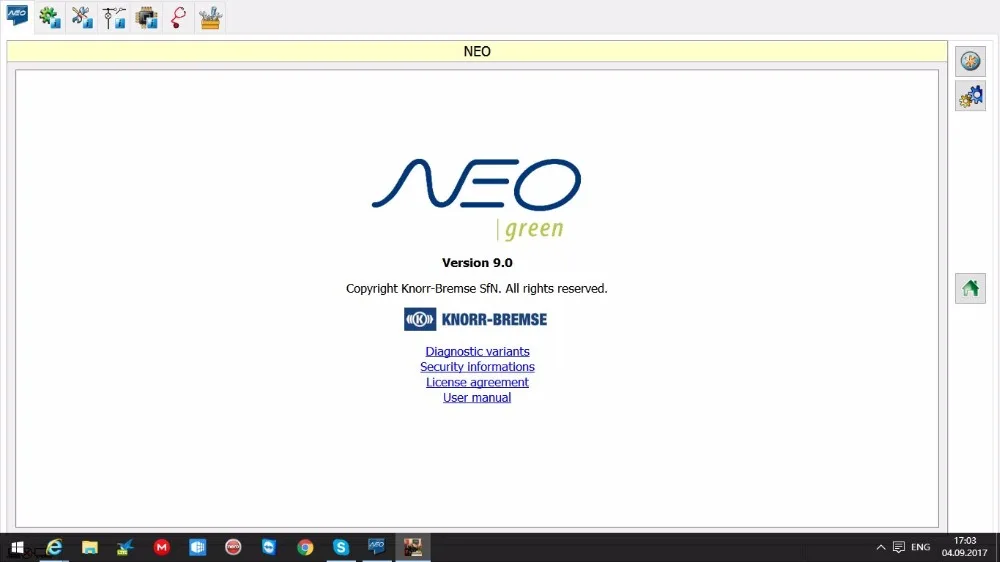Click the NEO title in yellow header

coord(477,52)
